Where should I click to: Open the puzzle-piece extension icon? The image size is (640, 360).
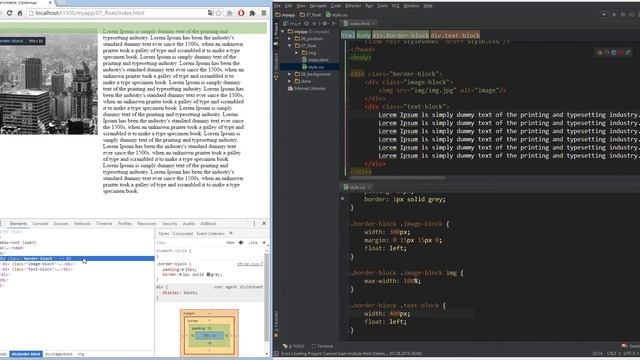pos(252,13)
